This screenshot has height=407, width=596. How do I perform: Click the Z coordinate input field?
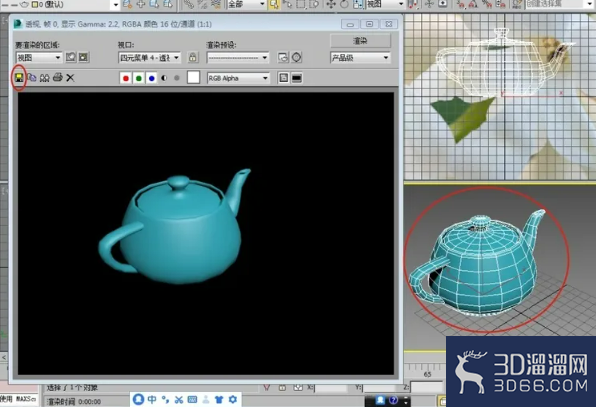[427, 388]
